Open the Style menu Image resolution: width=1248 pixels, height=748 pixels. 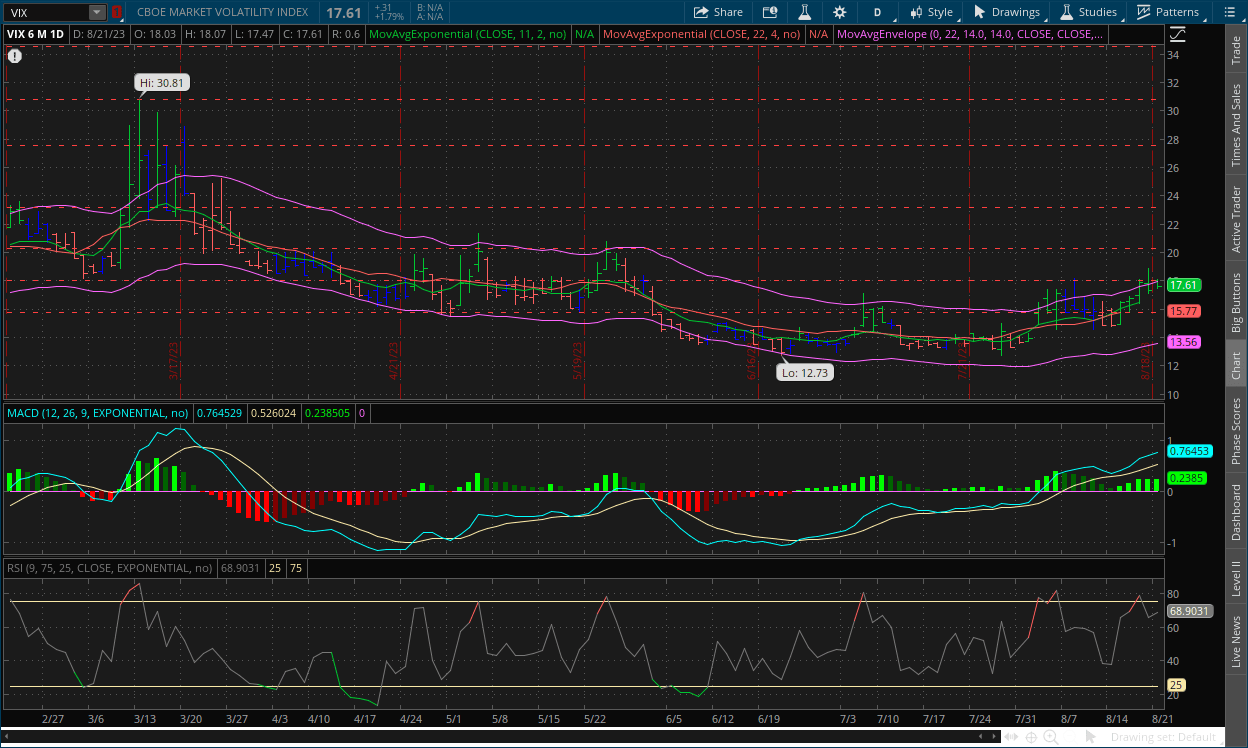tap(930, 12)
